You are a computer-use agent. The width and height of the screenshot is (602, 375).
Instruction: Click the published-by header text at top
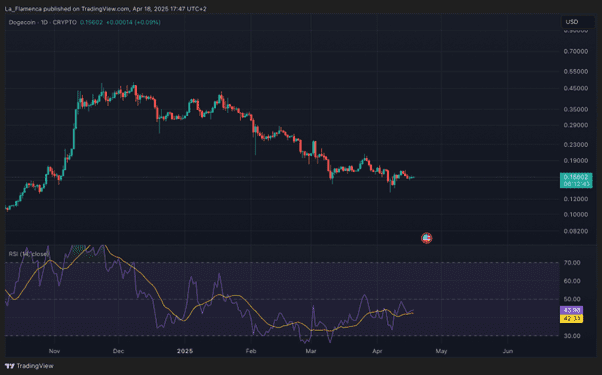pyautogui.click(x=106, y=8)
